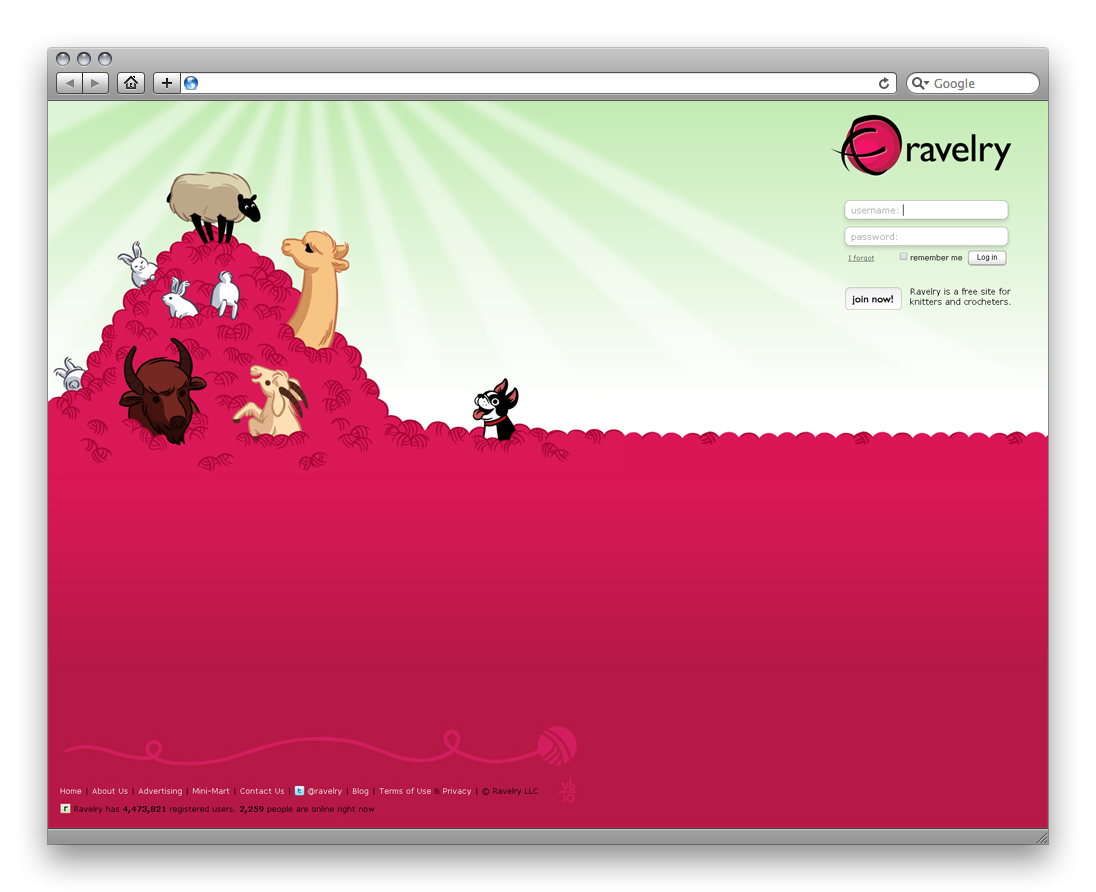Click the Google search field
Viewport: 1096px width, 892px height.
tap(972, 83)
